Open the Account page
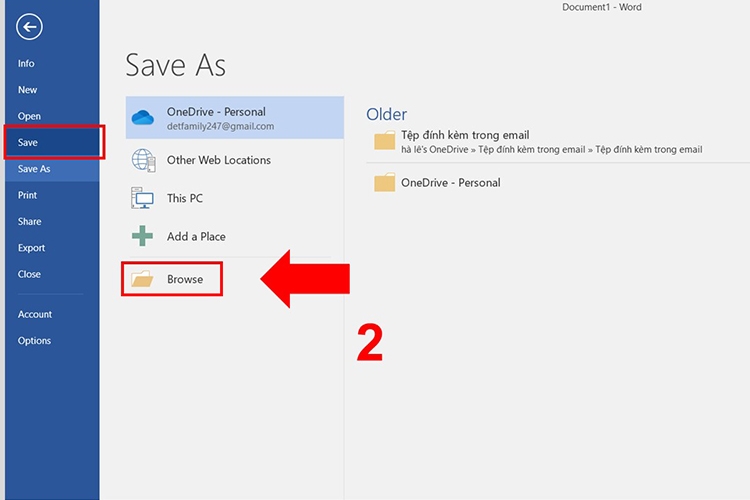Image resolution: width=750 pixels, height=500 pixels. (x=52, y=314)
